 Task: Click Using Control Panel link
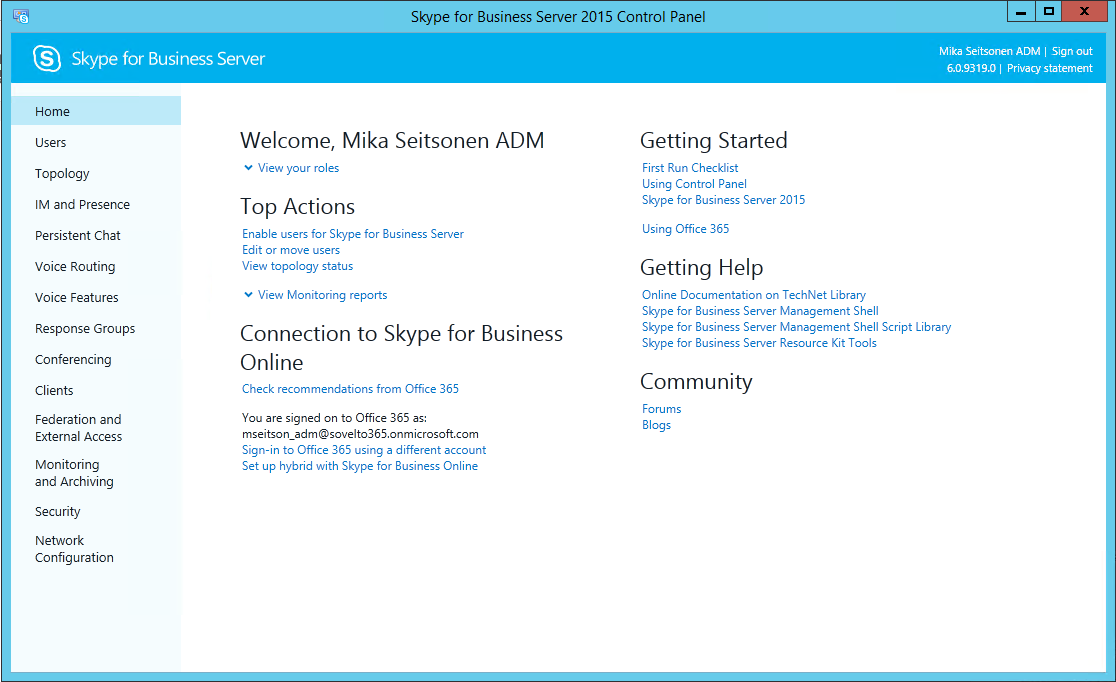coord(695,184)
